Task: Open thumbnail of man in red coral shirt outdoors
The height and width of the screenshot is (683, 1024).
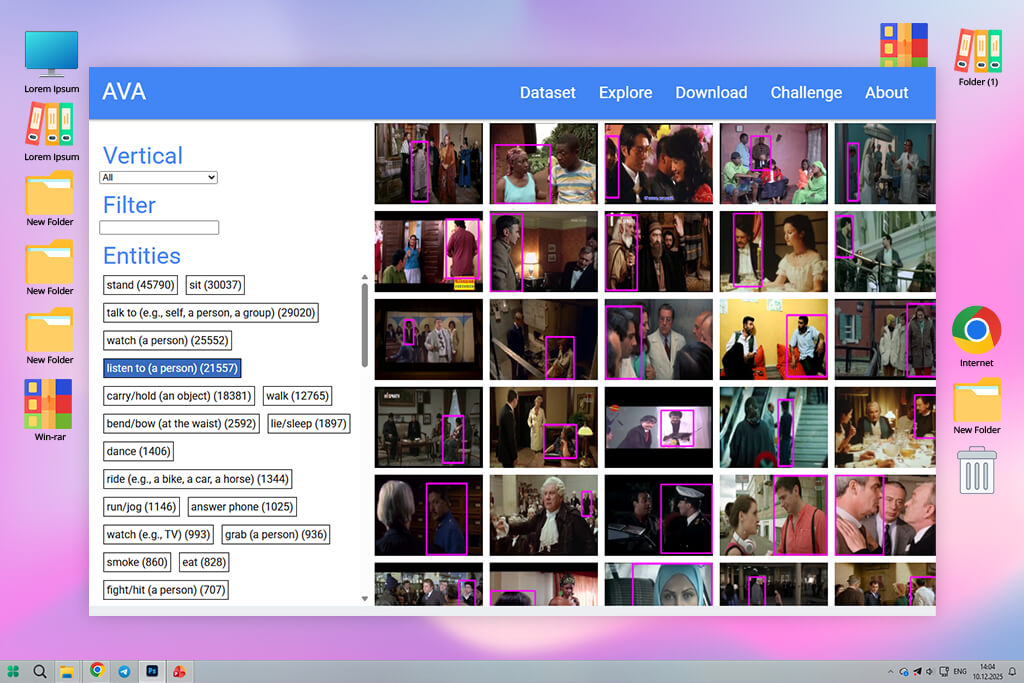Action: pos(773,515)
